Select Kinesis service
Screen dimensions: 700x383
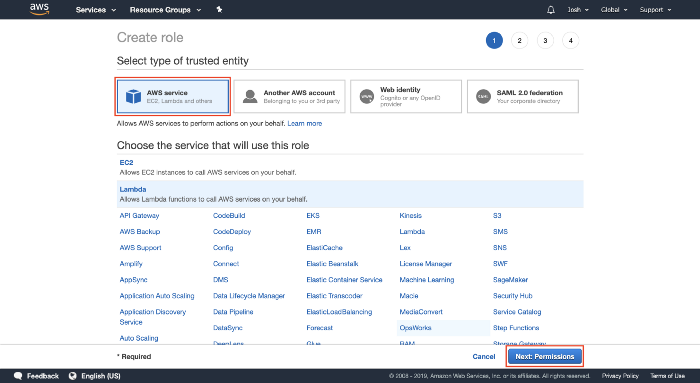411,216
